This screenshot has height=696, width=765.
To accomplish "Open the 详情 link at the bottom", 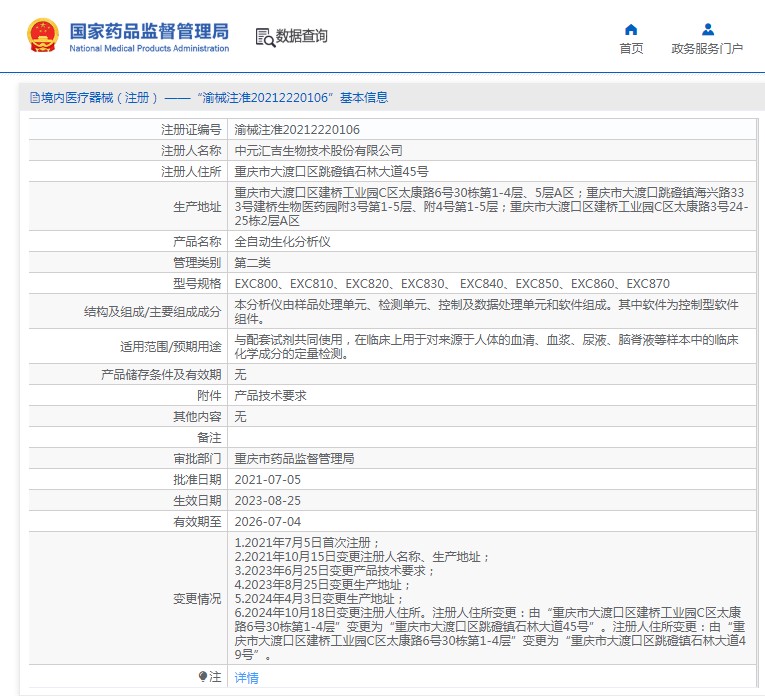I will click(246, 678).
